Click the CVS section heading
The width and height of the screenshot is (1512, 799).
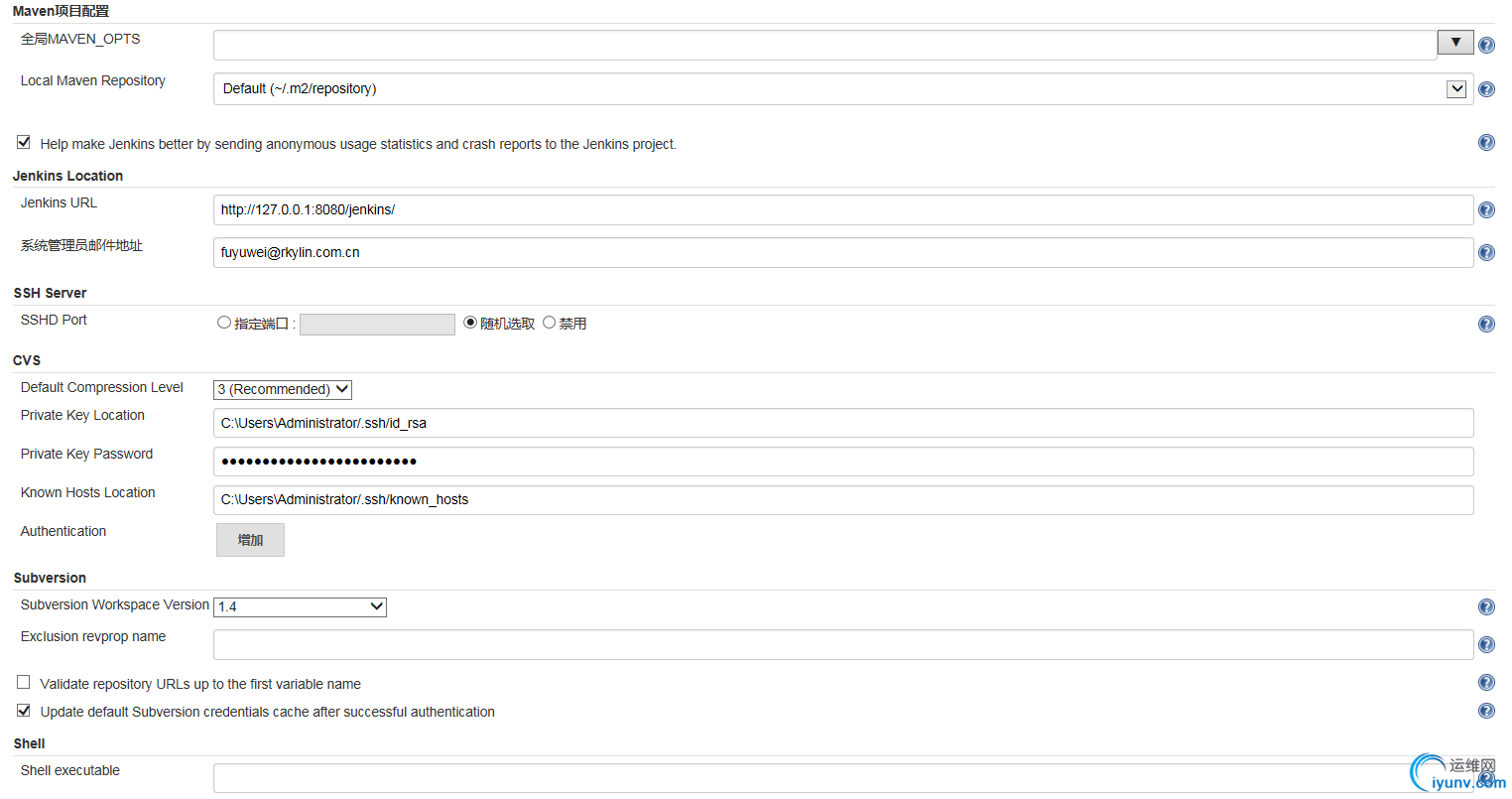click(x=27, y=360)
